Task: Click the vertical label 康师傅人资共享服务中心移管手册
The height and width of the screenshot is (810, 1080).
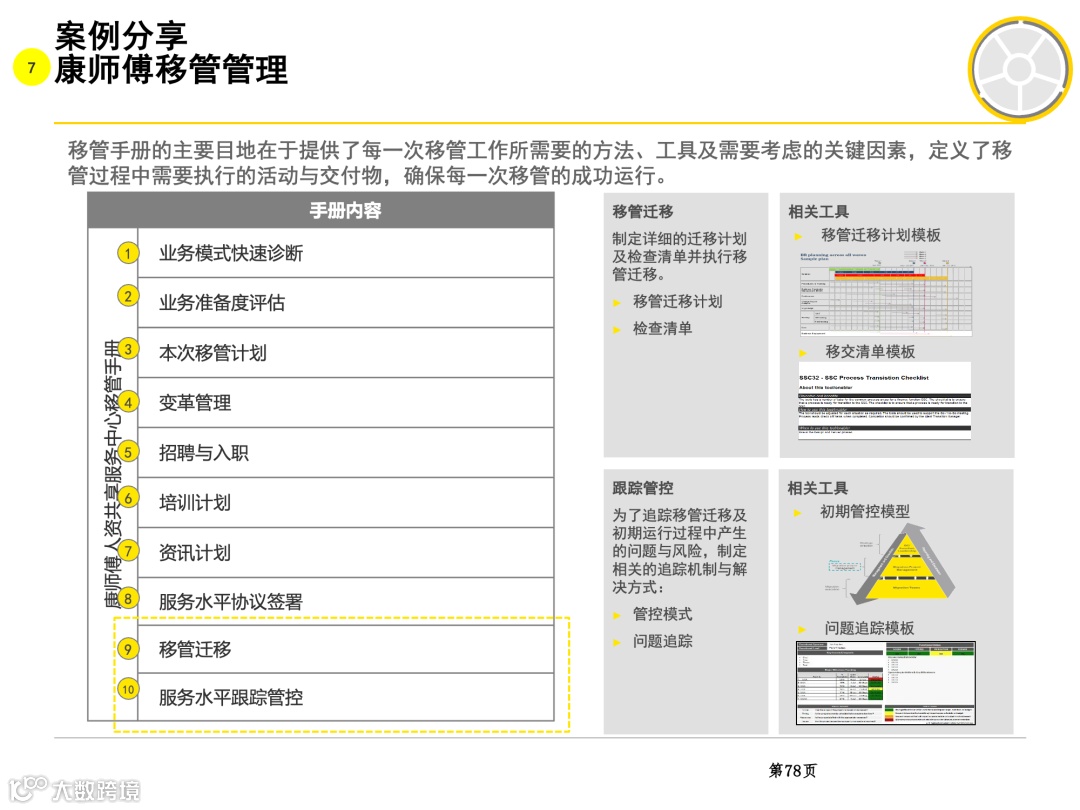Action: [113, 474]
